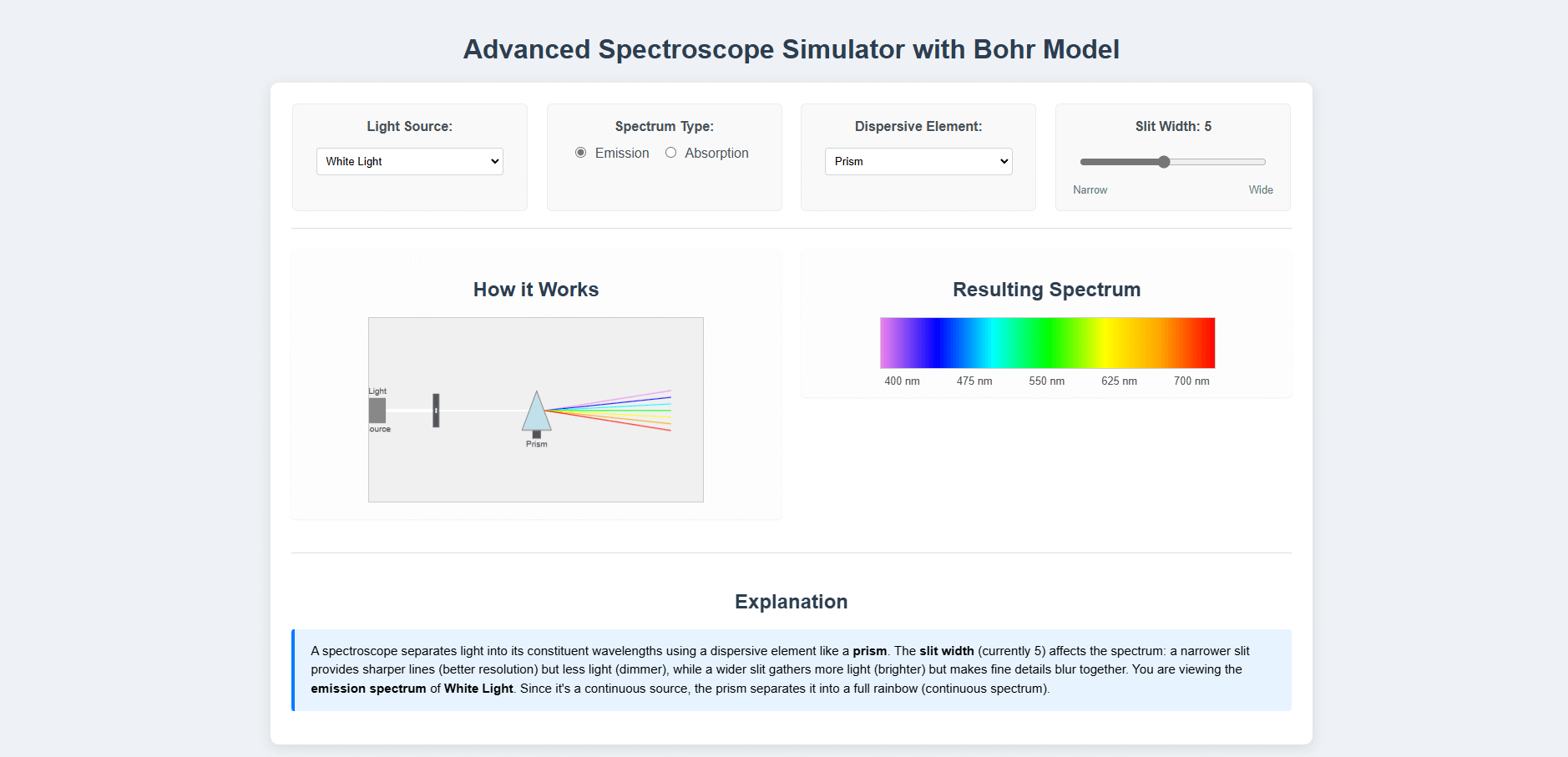
Task: Click the How it Works heading
Action: pyautogui.click(x=535, y=290)
